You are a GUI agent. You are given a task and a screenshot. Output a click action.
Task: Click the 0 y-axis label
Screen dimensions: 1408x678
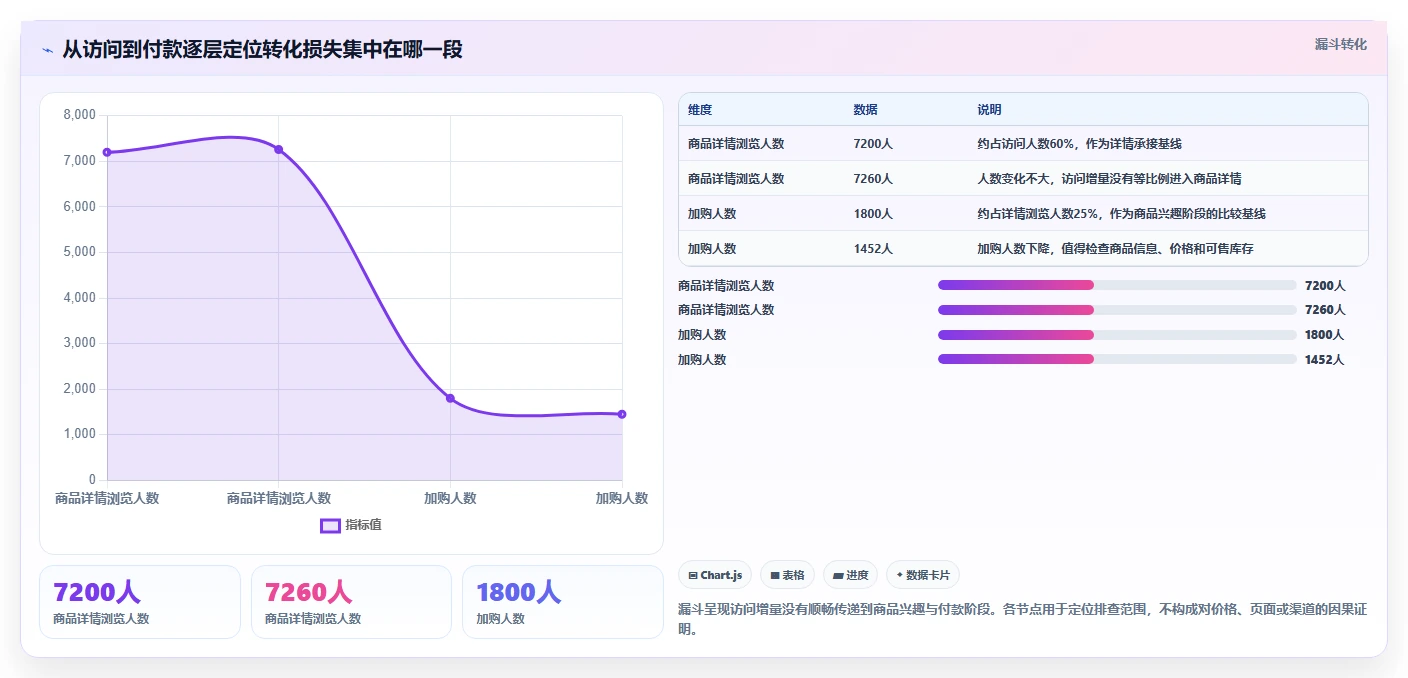(x=92, y=480)
